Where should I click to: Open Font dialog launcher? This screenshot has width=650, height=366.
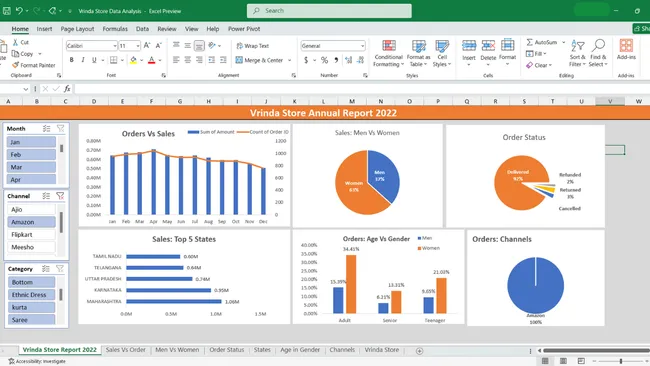coord(164,75)
